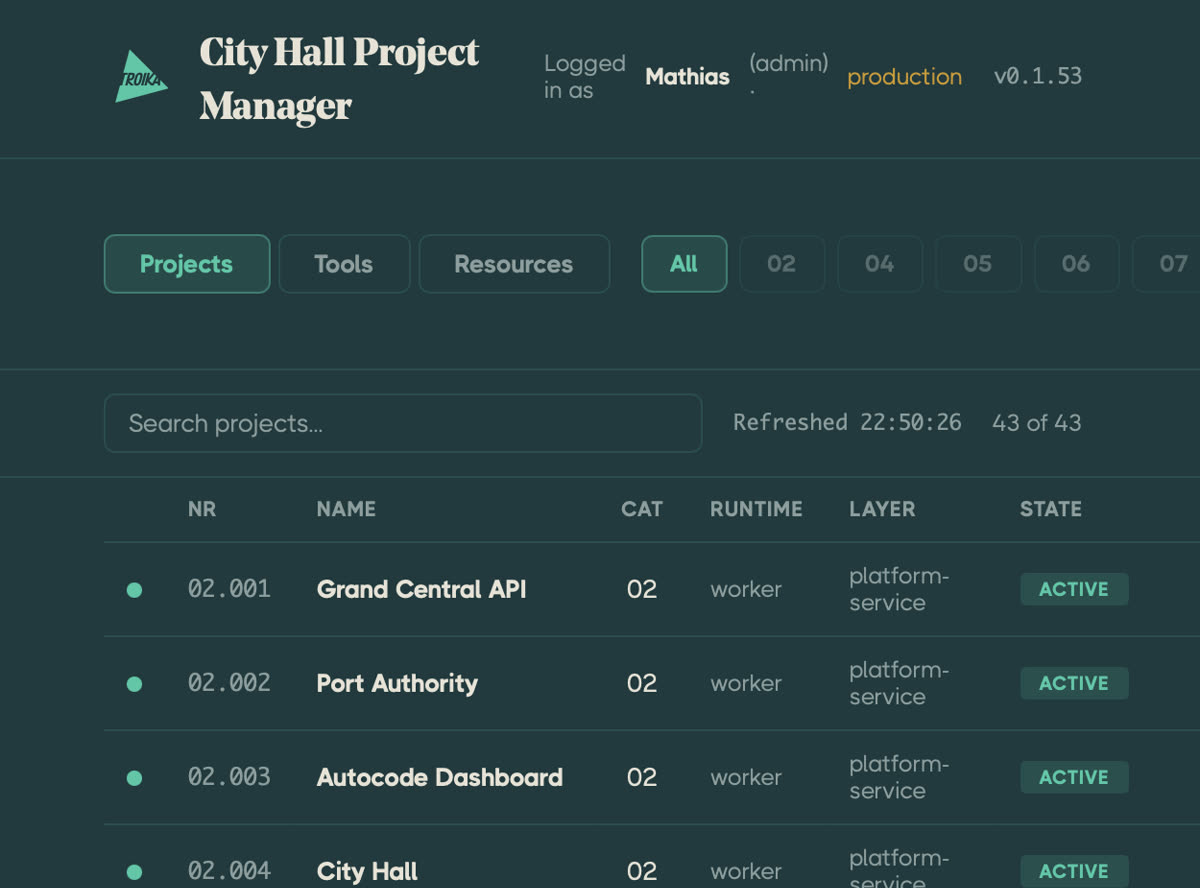Open the Resources tab
The height and width of the screenshot is (888, 1200).
pos(514,264)
